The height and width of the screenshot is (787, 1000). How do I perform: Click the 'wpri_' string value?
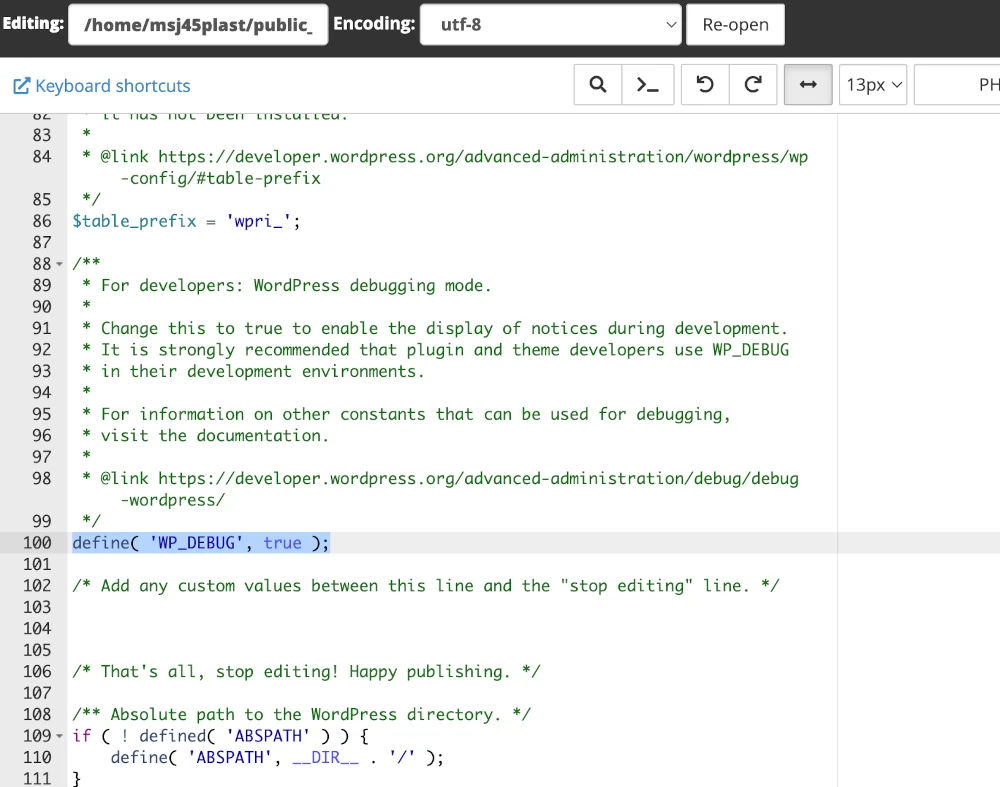[258, 221]
